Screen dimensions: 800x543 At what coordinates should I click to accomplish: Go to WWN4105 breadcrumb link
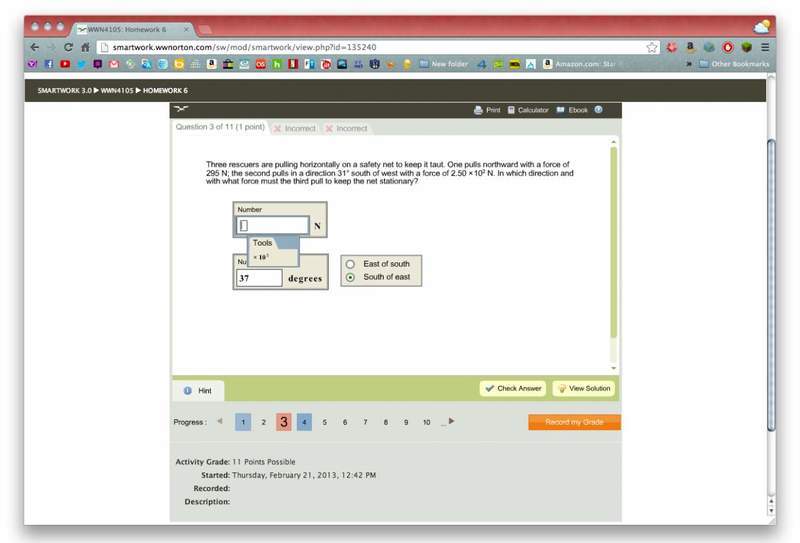117,90
